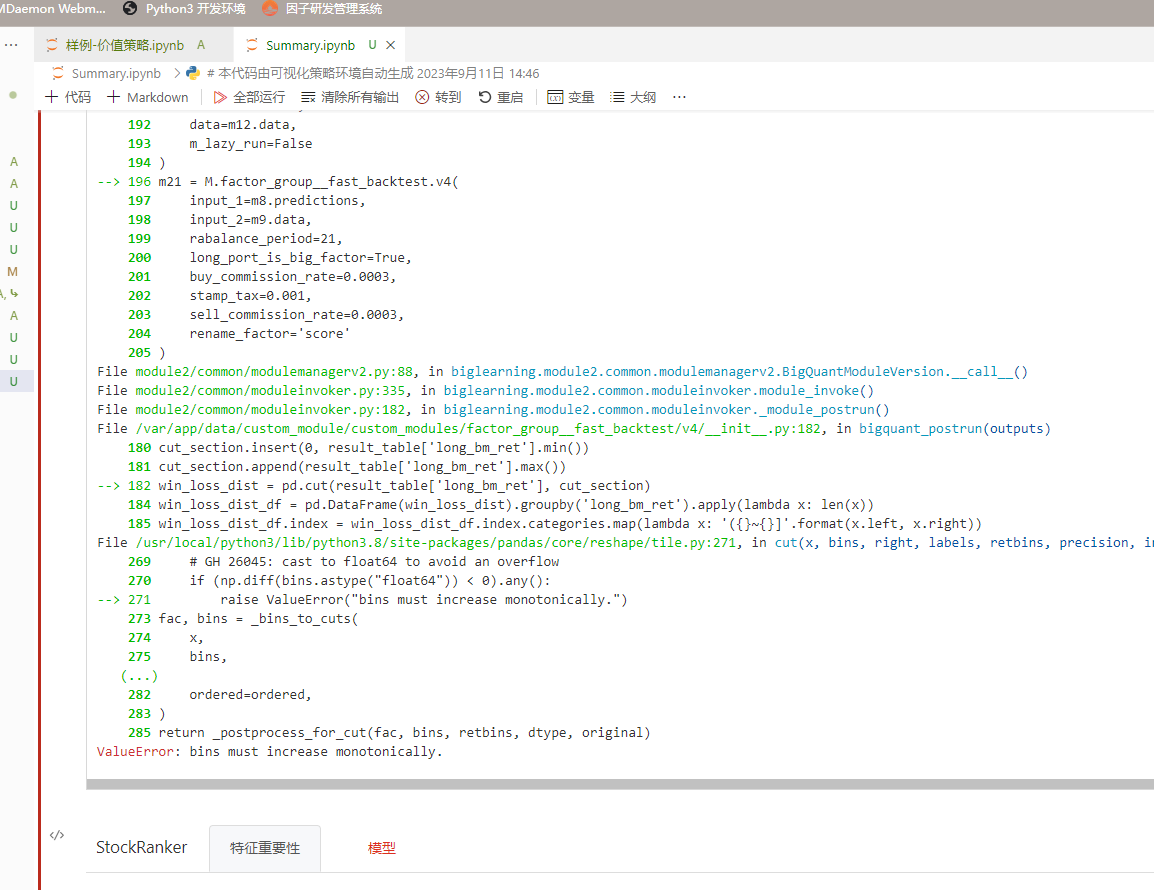The image size is (1154, 890).
Task: Open the ellipsis menu left of the editor tabs
Action: [11, 45]
